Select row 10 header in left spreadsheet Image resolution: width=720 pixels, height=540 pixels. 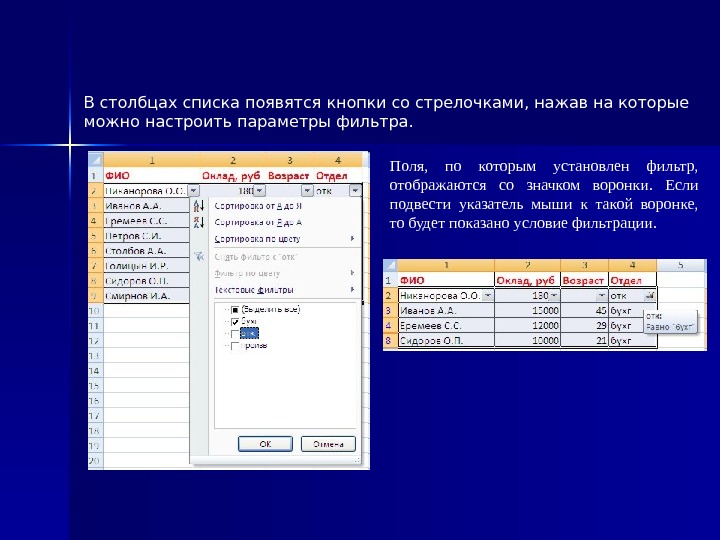click(95, 310)
